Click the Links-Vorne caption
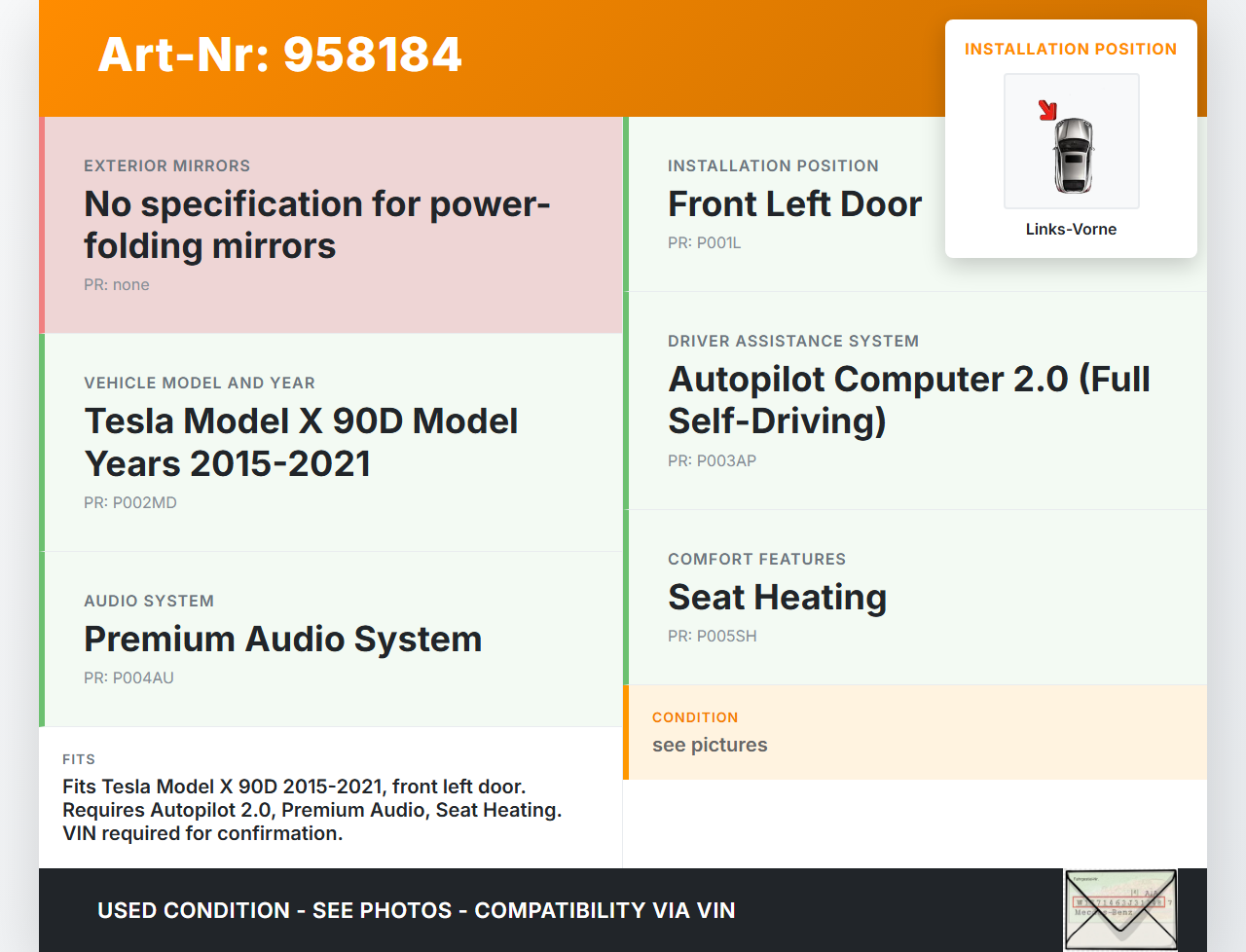The width and height of the screenshot is (1246, 952). tap(1071, 230)
